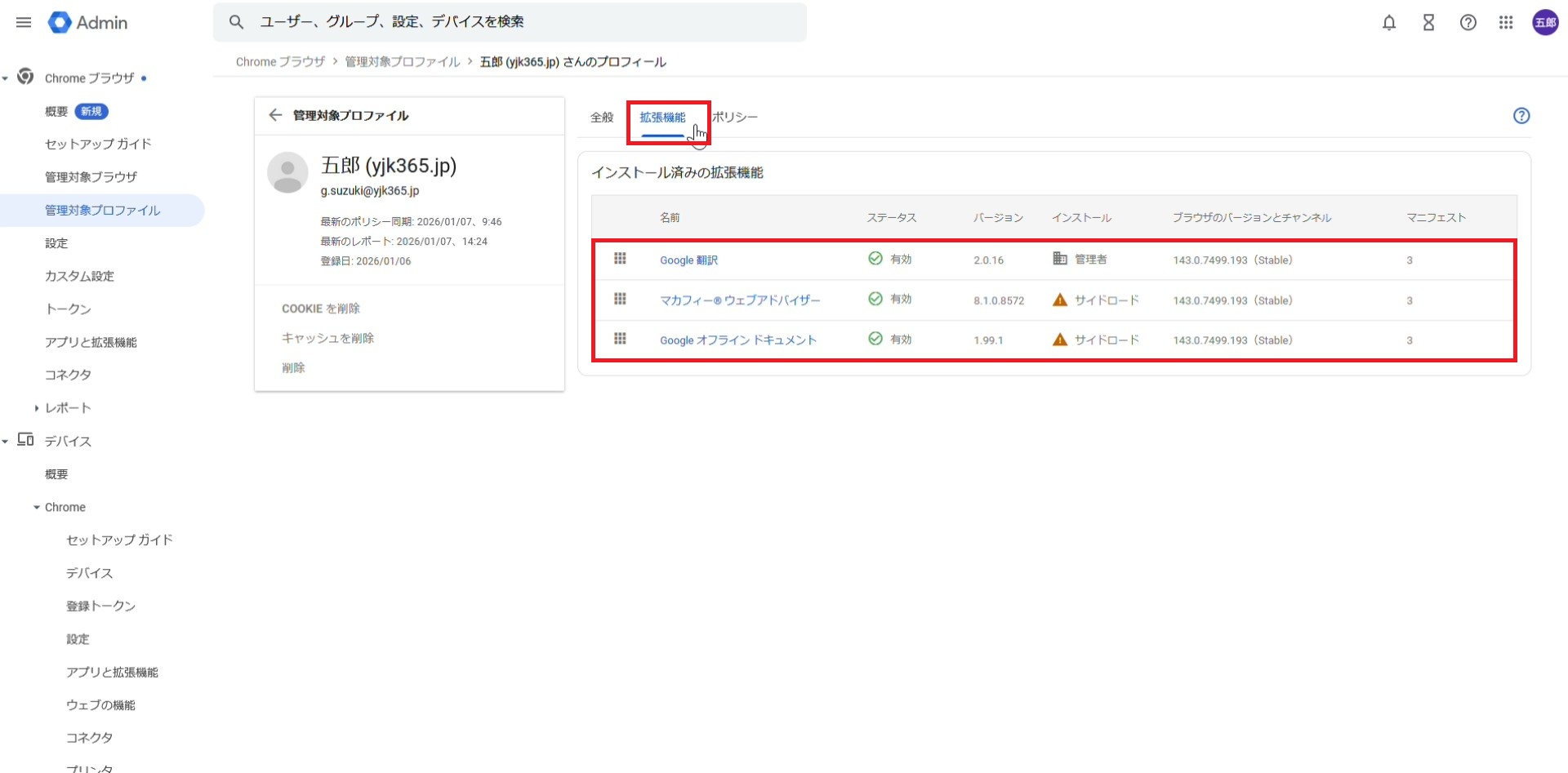This screenshot has width=1568, height=773.
Task: Open Google オフライン ドキュメント extension link
Action: pyautogui.click(x=737, y=340)
